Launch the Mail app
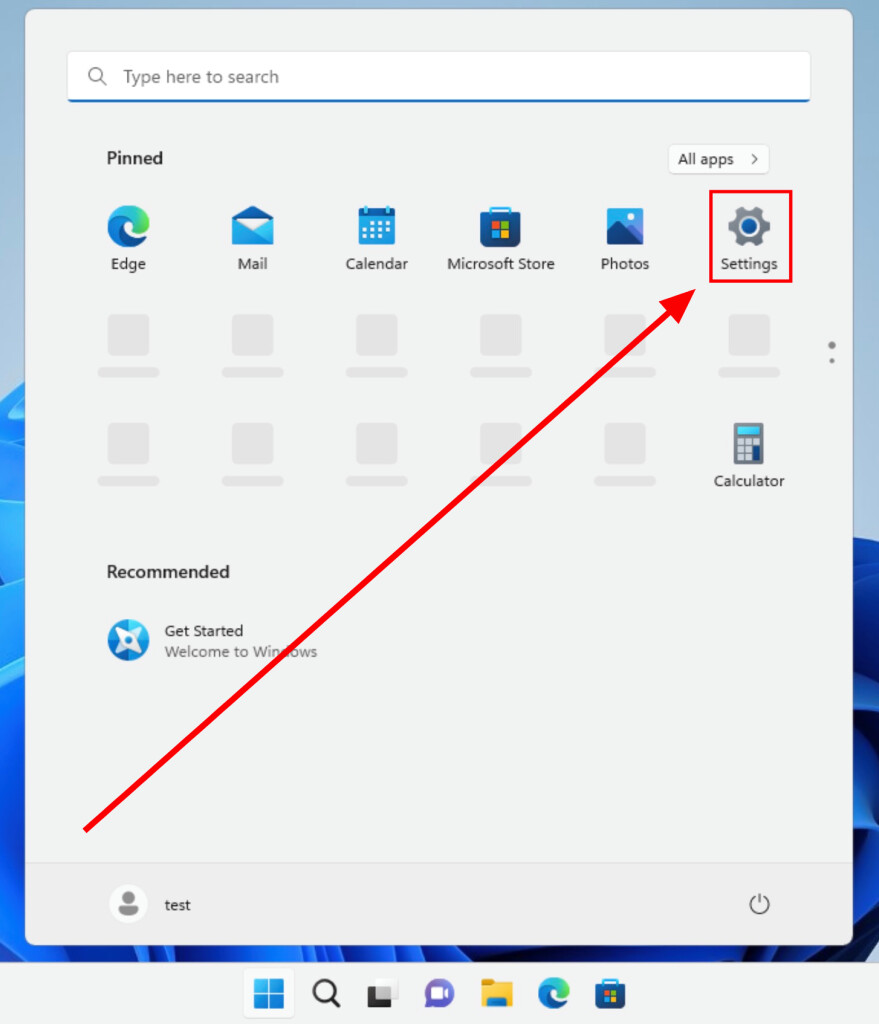Screen dimensions: 879x1024 point(252,238)
